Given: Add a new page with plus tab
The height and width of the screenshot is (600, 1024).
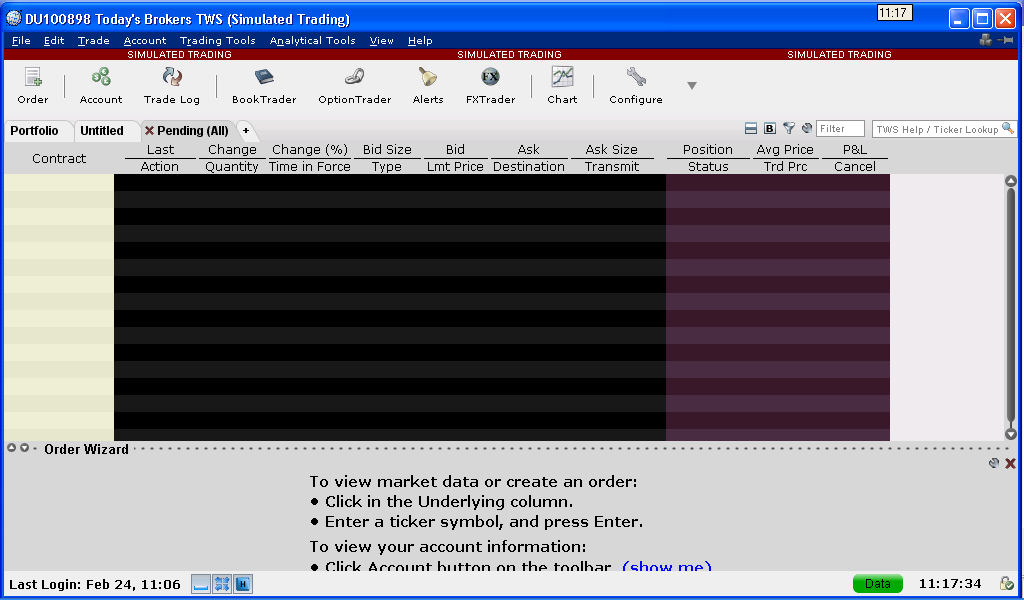Looking at the screenshot, I should tap(246, 131).
